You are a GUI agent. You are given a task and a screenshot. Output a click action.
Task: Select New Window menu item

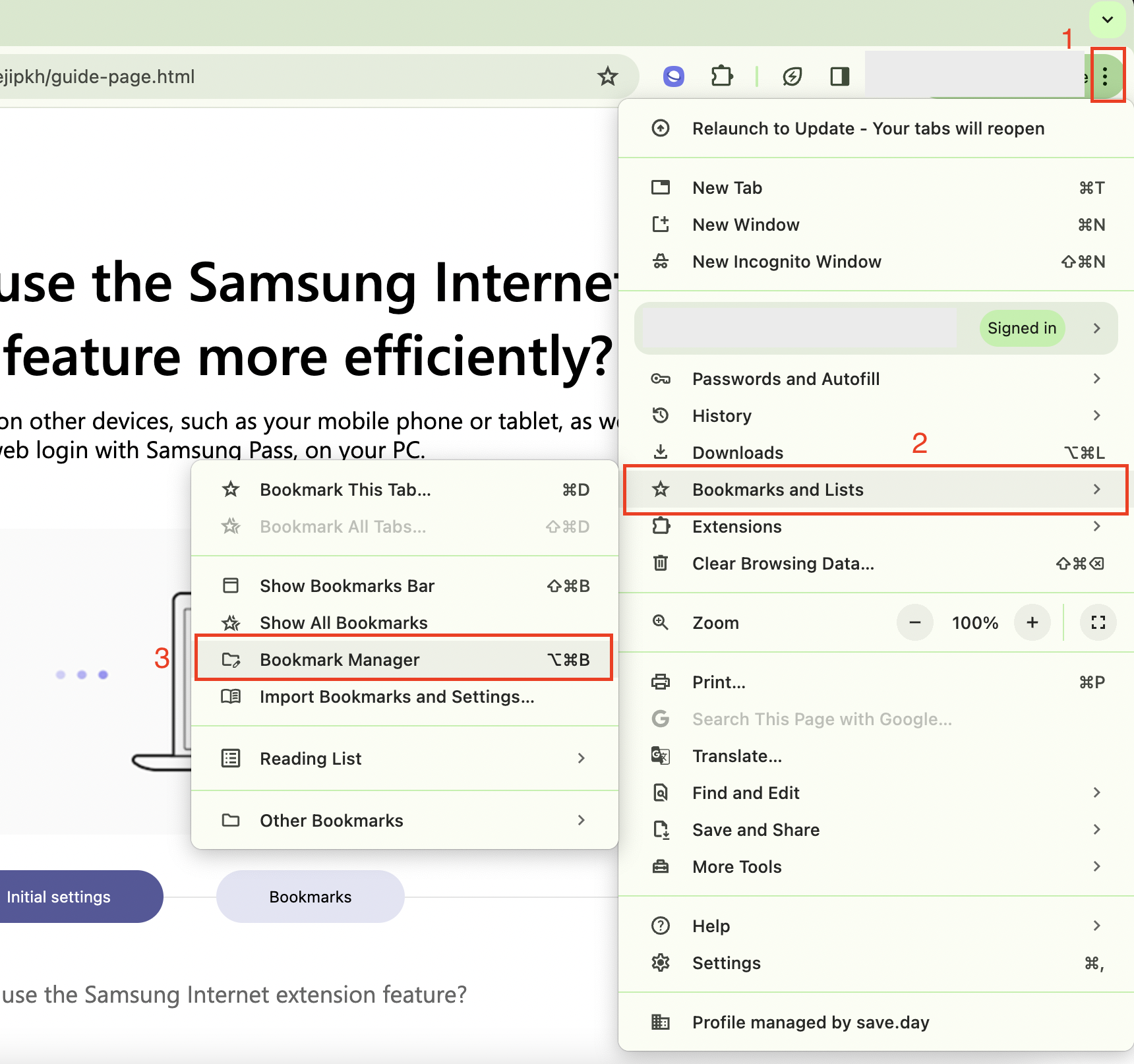pyautogui.click(x=876, y=224)
